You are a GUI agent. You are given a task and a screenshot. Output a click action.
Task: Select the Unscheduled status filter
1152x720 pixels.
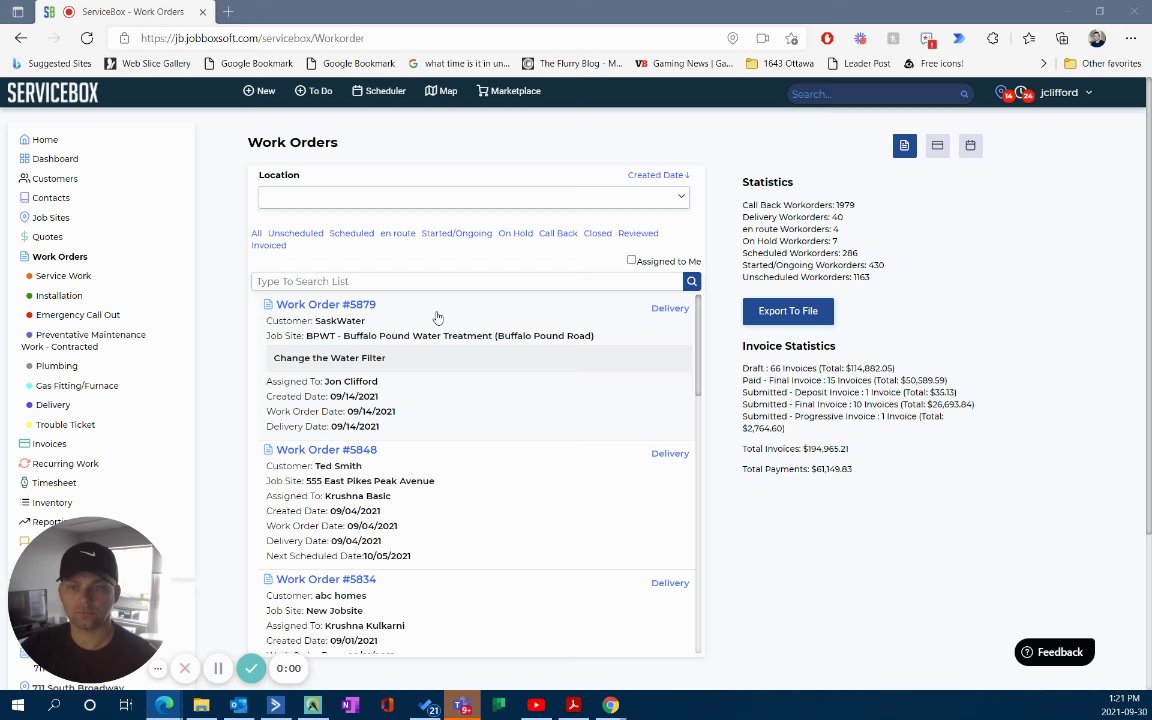(x=295, y=233)
